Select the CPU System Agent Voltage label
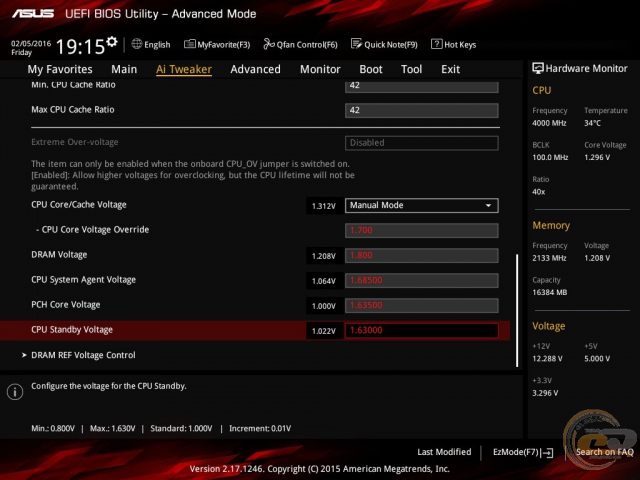This screenshot has height=480, width=640. 83,280
